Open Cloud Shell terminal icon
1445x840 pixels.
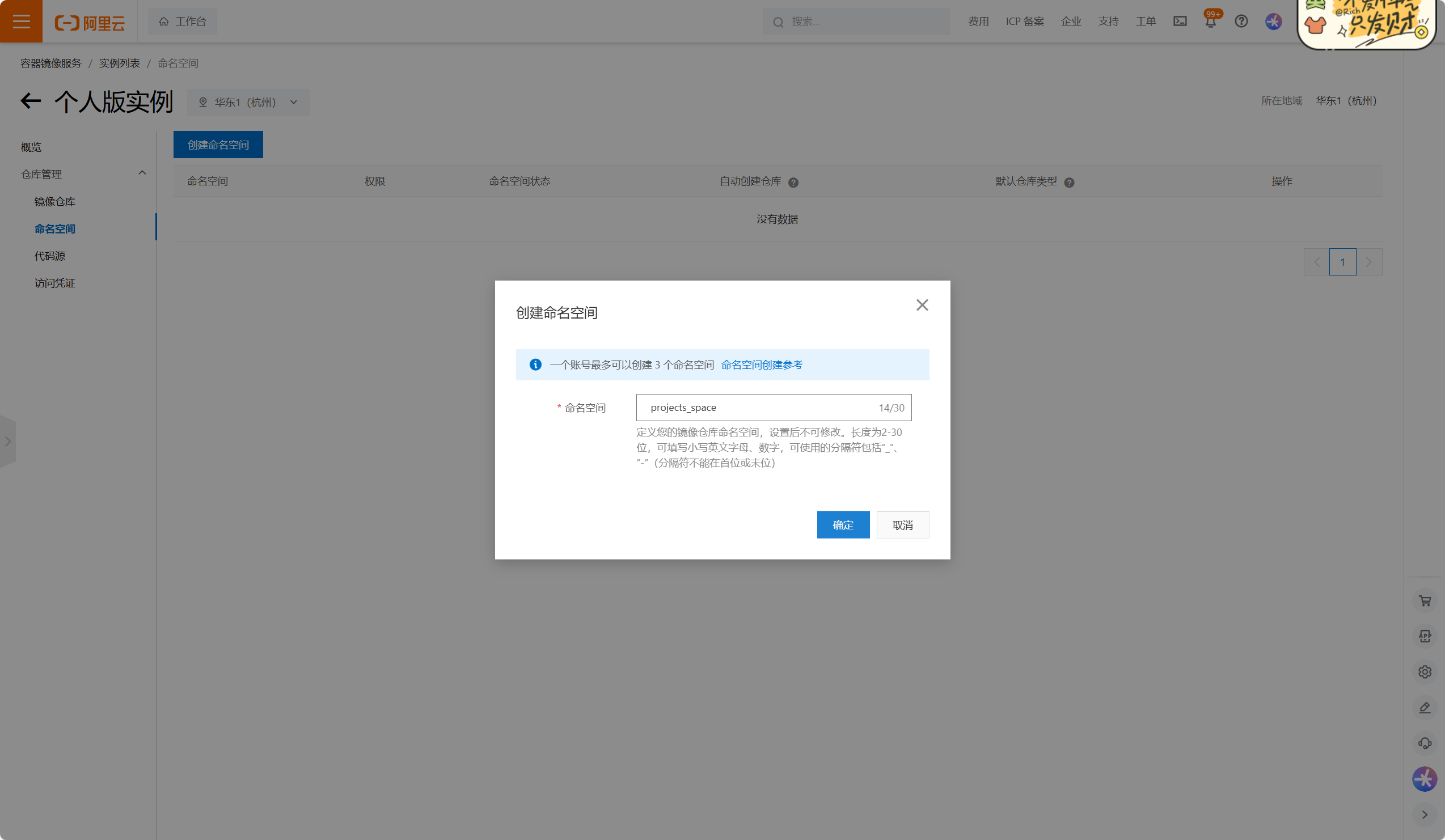pos(1180,21)
